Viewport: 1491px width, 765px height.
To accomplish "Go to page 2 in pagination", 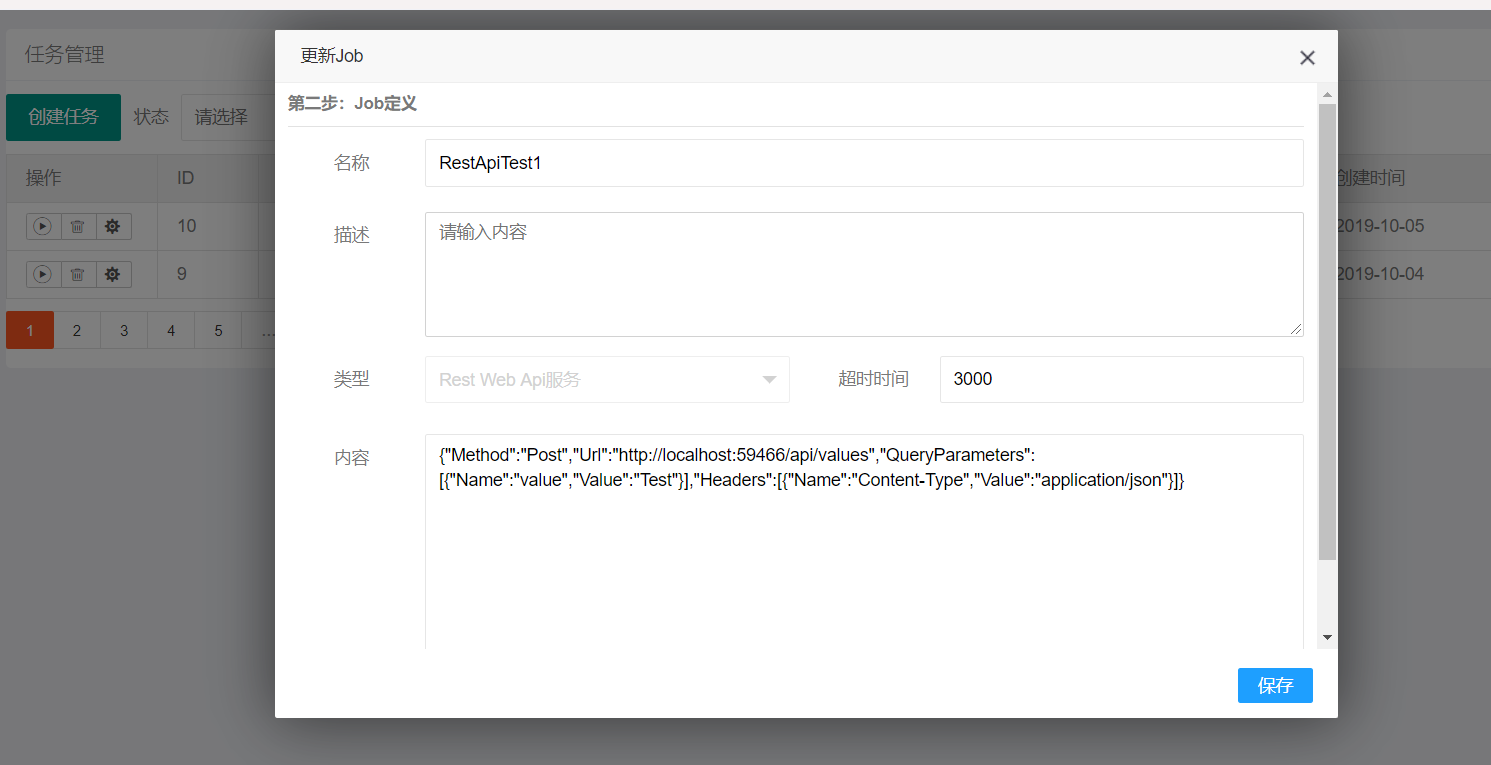I will click(77, 330).
